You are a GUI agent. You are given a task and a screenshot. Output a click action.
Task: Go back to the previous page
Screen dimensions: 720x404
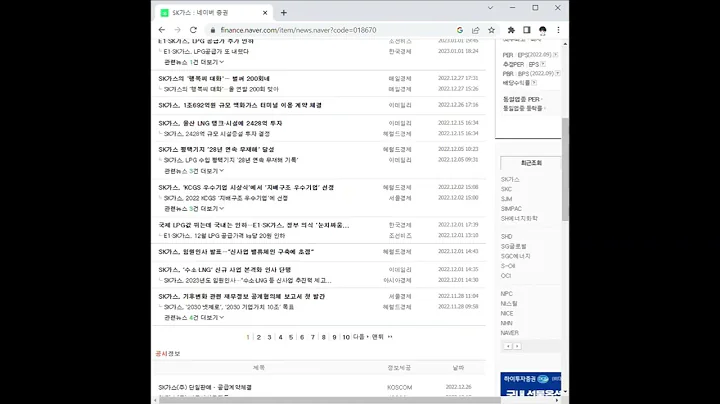click(x=162, y=30)
